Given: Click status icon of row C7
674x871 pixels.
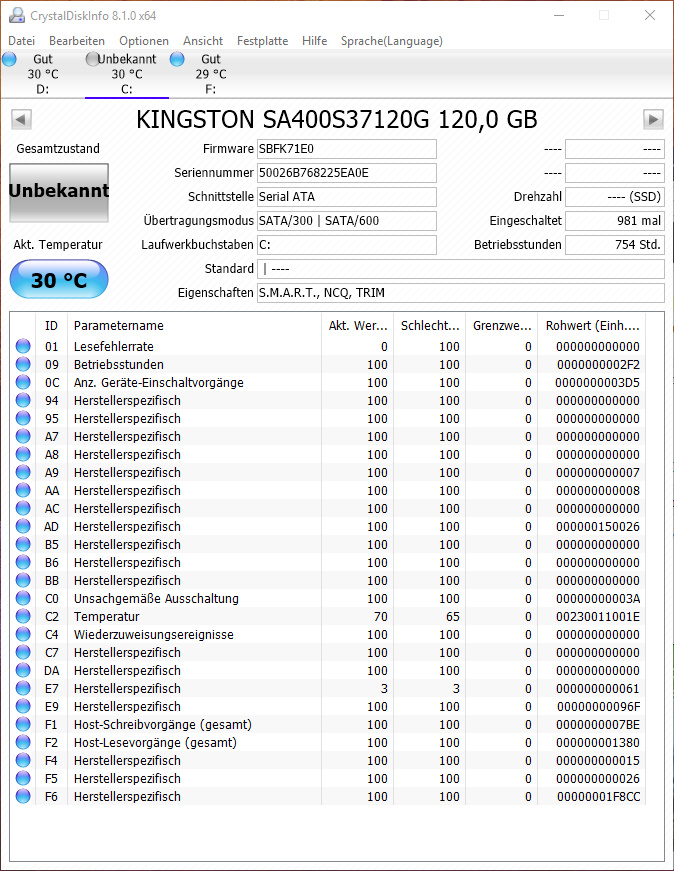Looking at the screenshot, I should 23,652.
